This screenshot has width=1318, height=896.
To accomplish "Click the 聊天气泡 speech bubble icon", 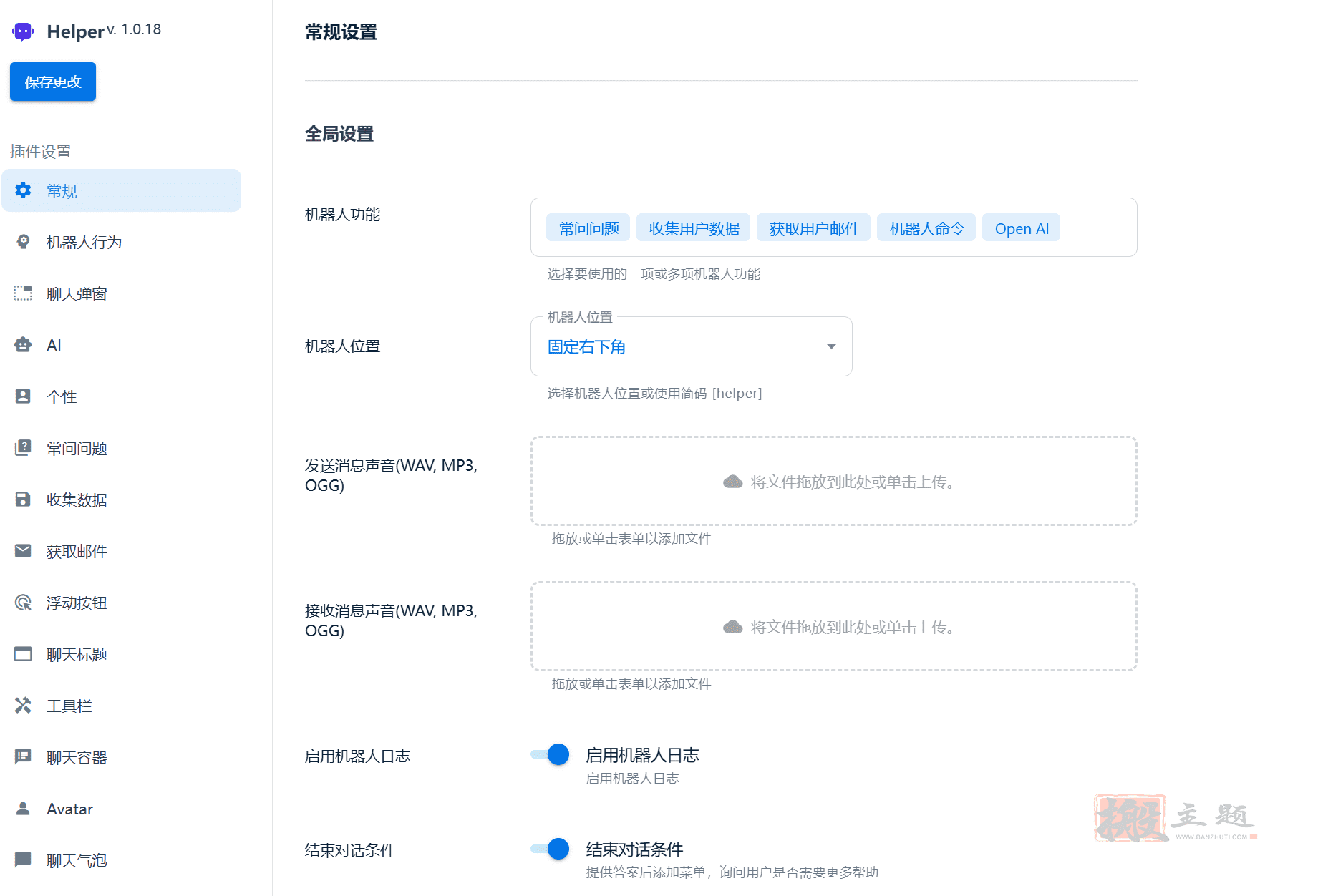I will (x=23, y=860).
